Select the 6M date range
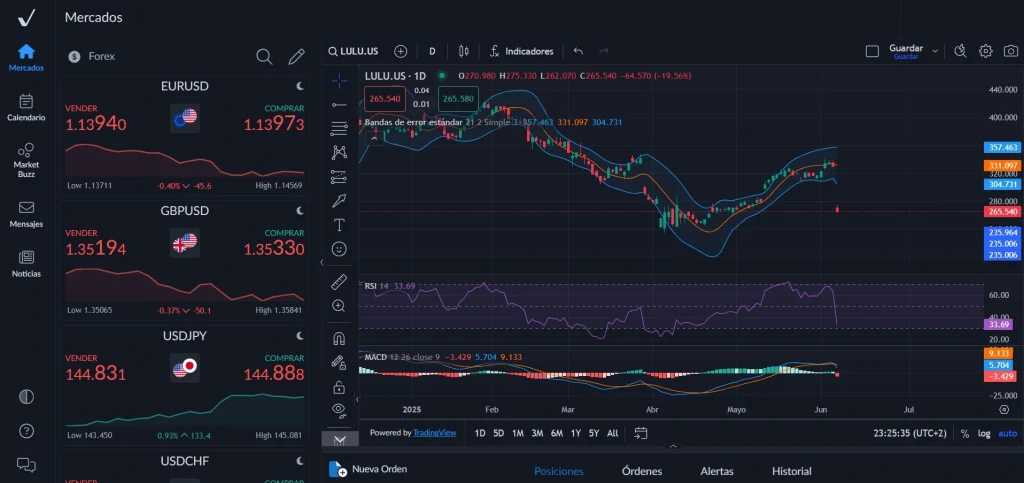 point(556,433)
